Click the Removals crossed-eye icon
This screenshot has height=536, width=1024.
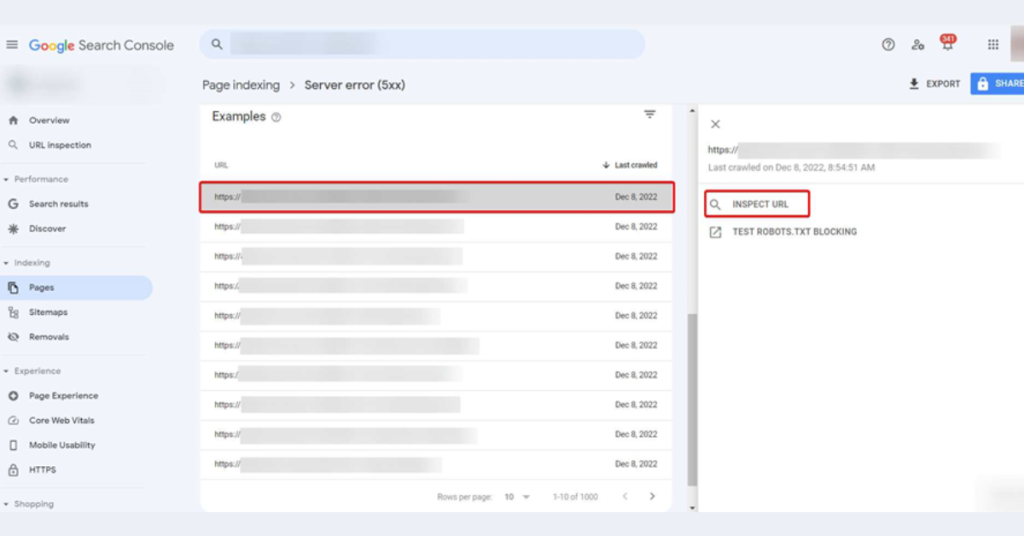(x=13, y=337)
